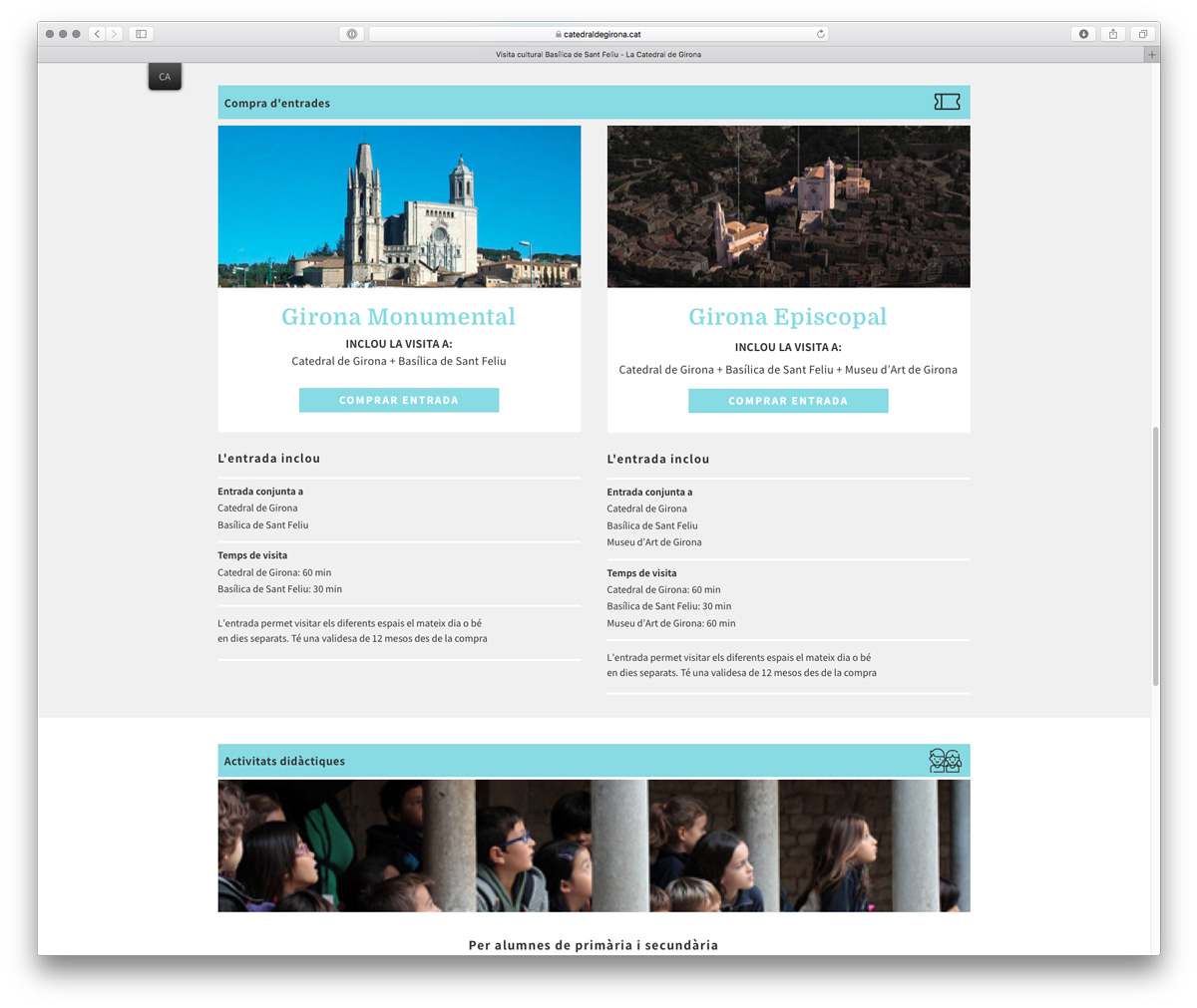Select the Visita cultural Basílica de Sant Feliu tab
The height and width of the screenshot is (1008, 1197).
(598, 55)
